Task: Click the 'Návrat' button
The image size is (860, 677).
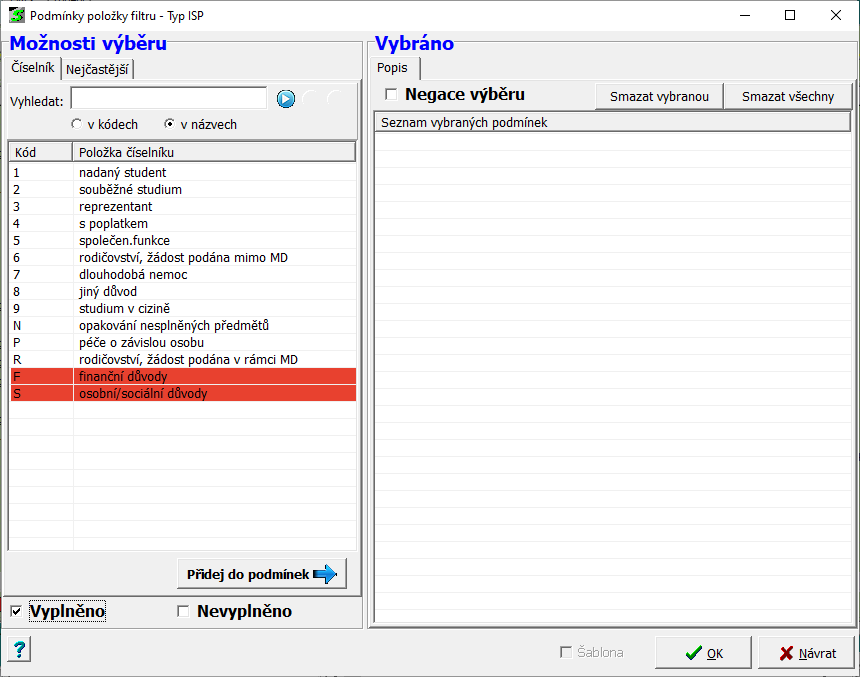Action: coord(806,653)
